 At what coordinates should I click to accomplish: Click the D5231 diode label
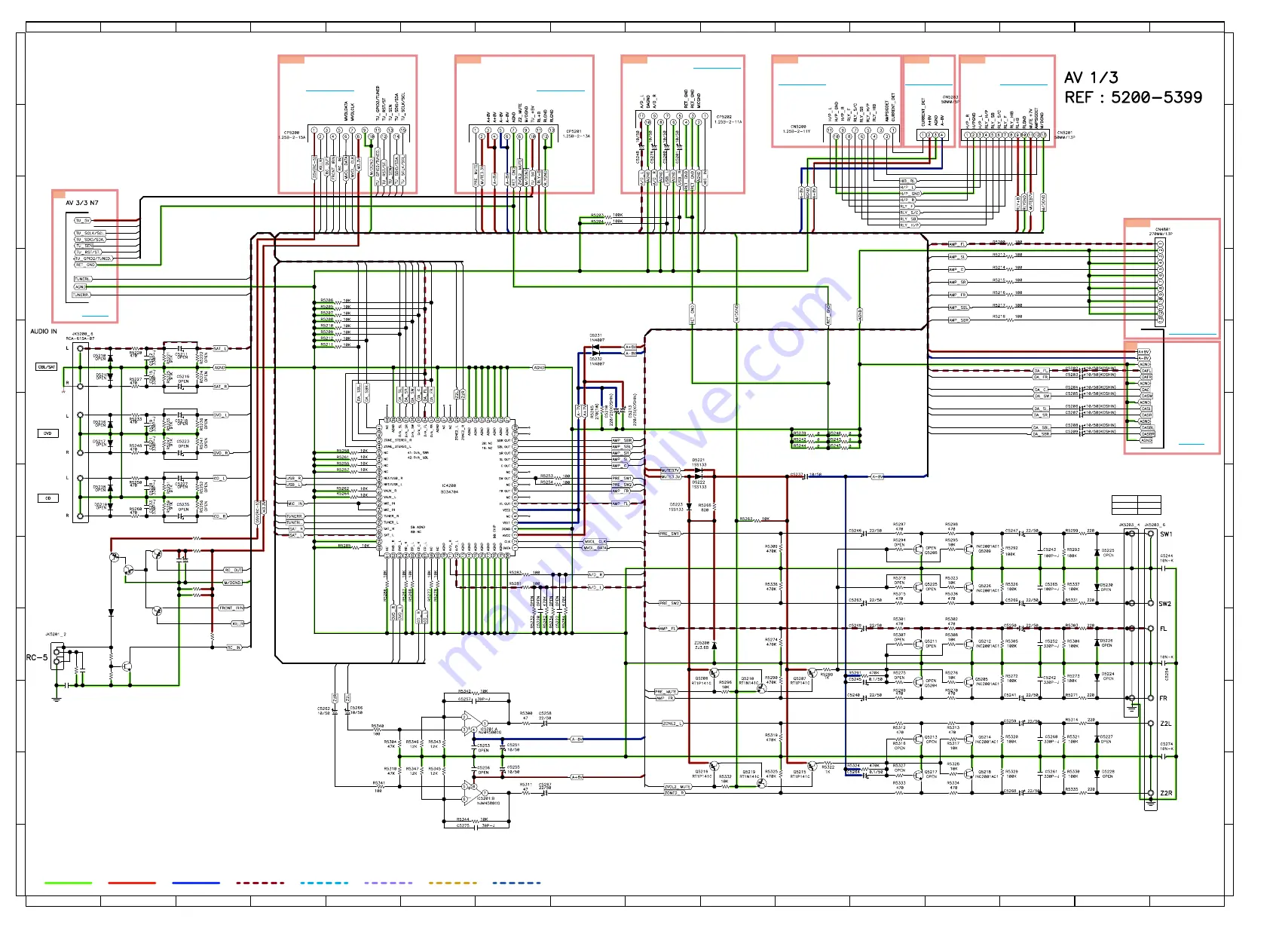click(595, 335)
